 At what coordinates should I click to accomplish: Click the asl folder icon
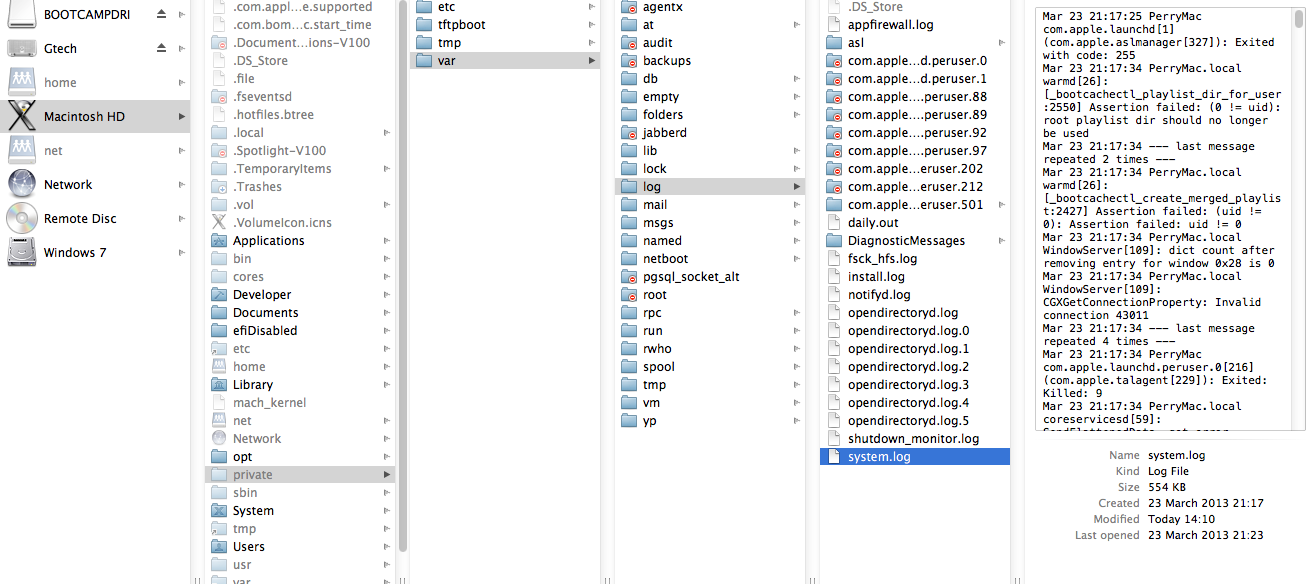(834, 42)
